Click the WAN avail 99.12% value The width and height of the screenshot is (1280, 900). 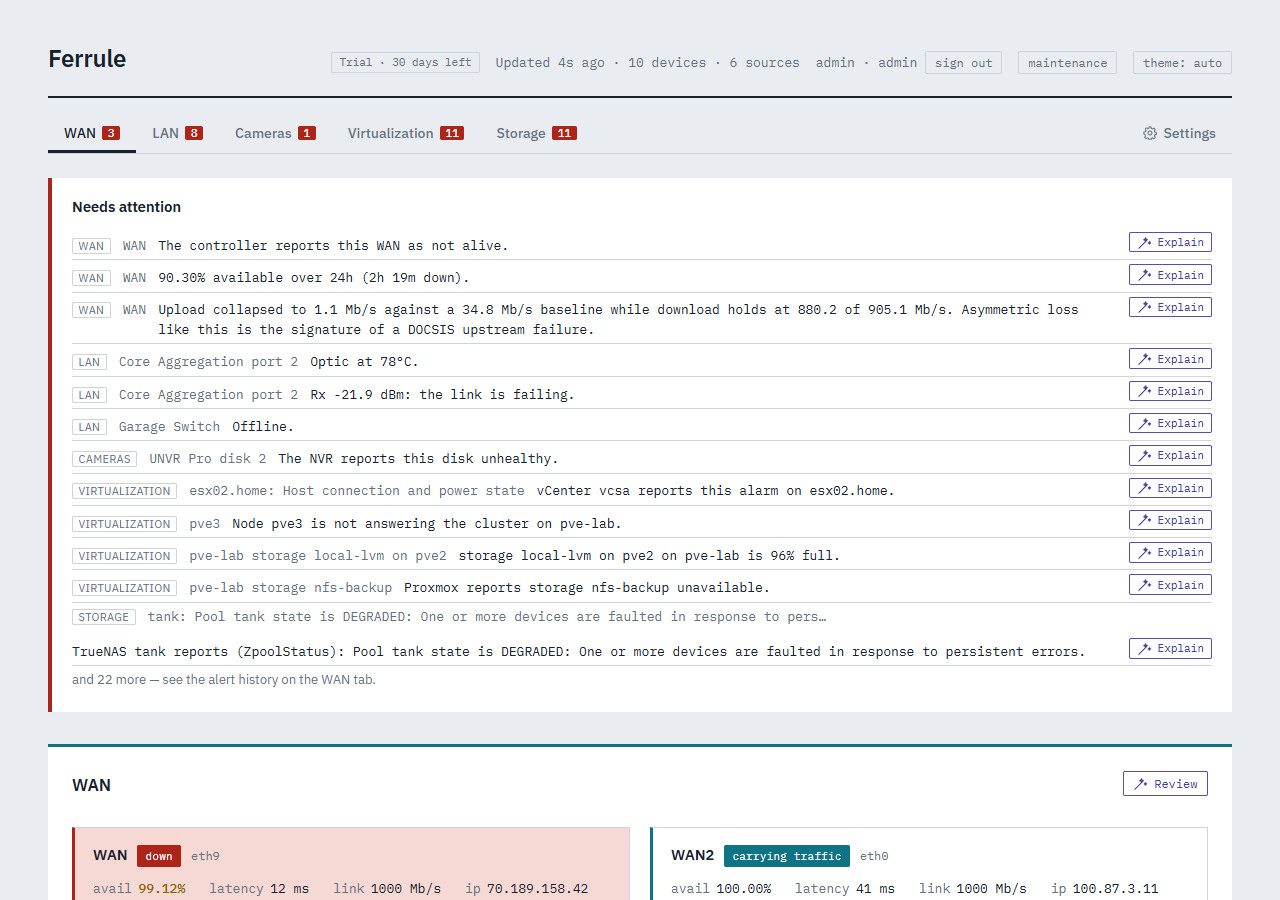click(x=162, y=888)
